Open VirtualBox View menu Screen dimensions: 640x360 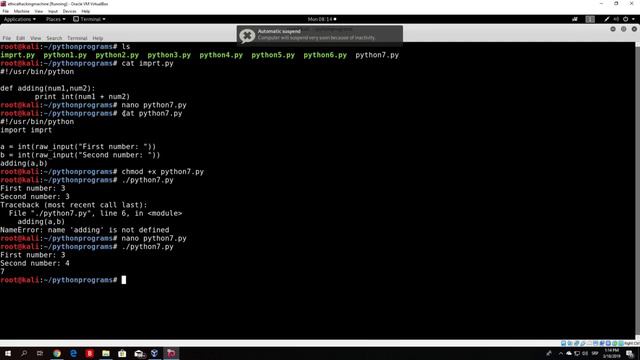38,11
